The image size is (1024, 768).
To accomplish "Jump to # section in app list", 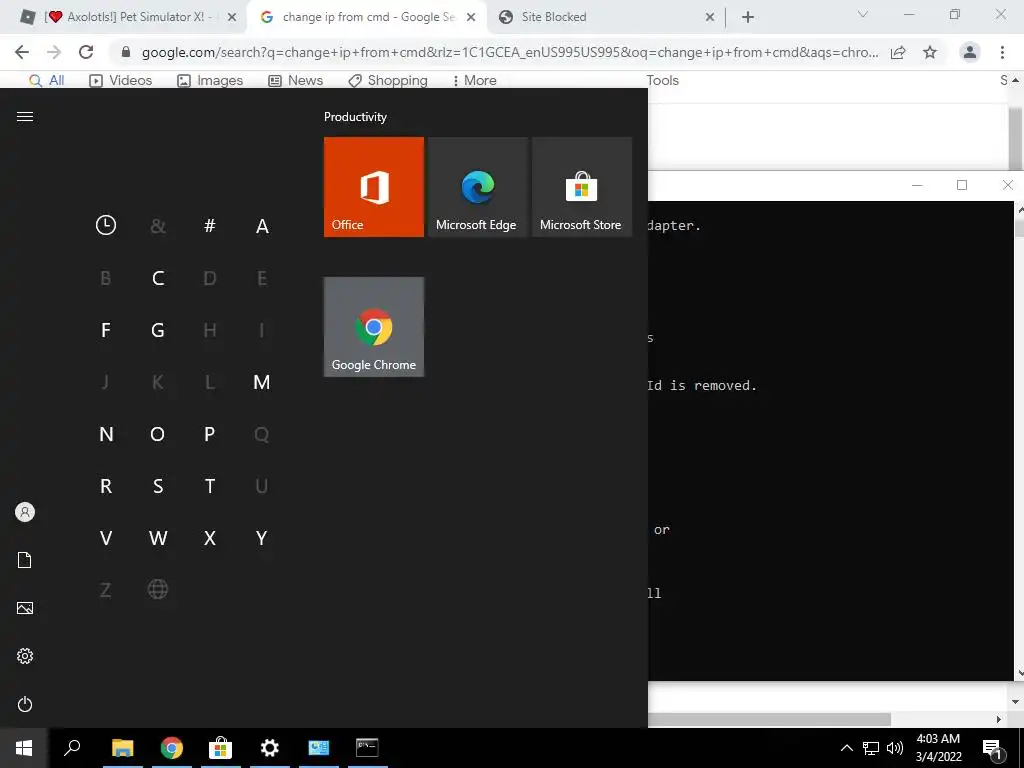I will pyautogui.click(x=210, y=226).
